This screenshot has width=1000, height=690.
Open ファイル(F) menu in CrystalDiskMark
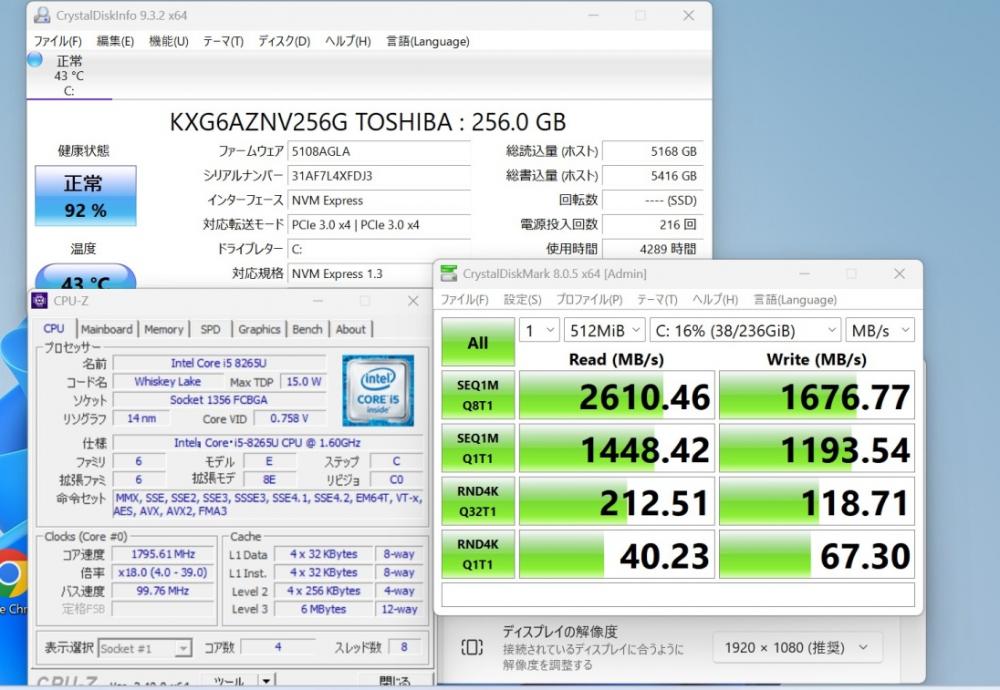click(464, 300)
